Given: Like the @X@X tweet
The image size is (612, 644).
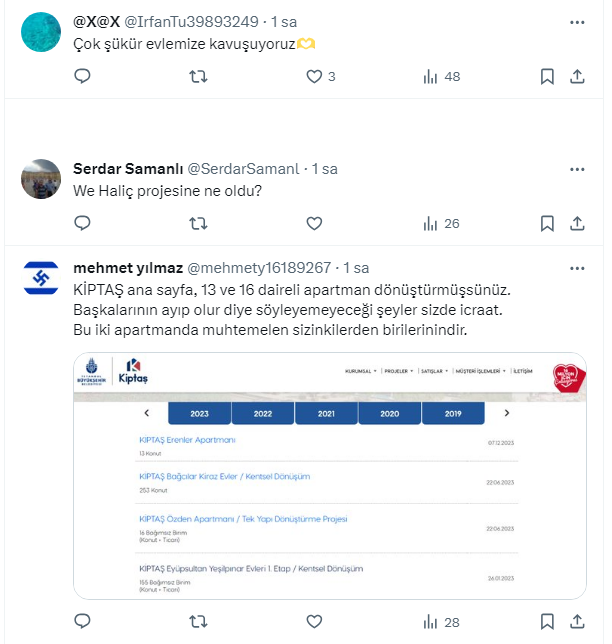Looking at the screenshot, I should point(314,76).
